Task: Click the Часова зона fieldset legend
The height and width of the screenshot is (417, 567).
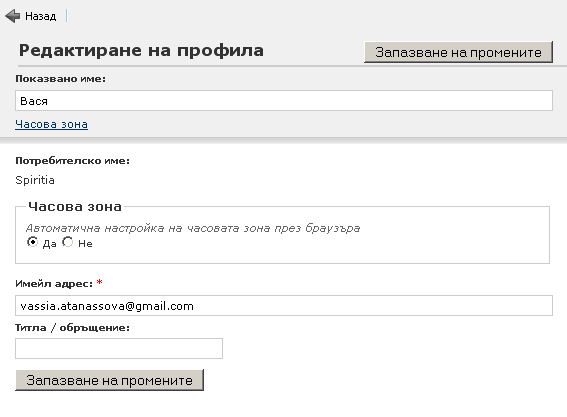Action: [75, 207]
